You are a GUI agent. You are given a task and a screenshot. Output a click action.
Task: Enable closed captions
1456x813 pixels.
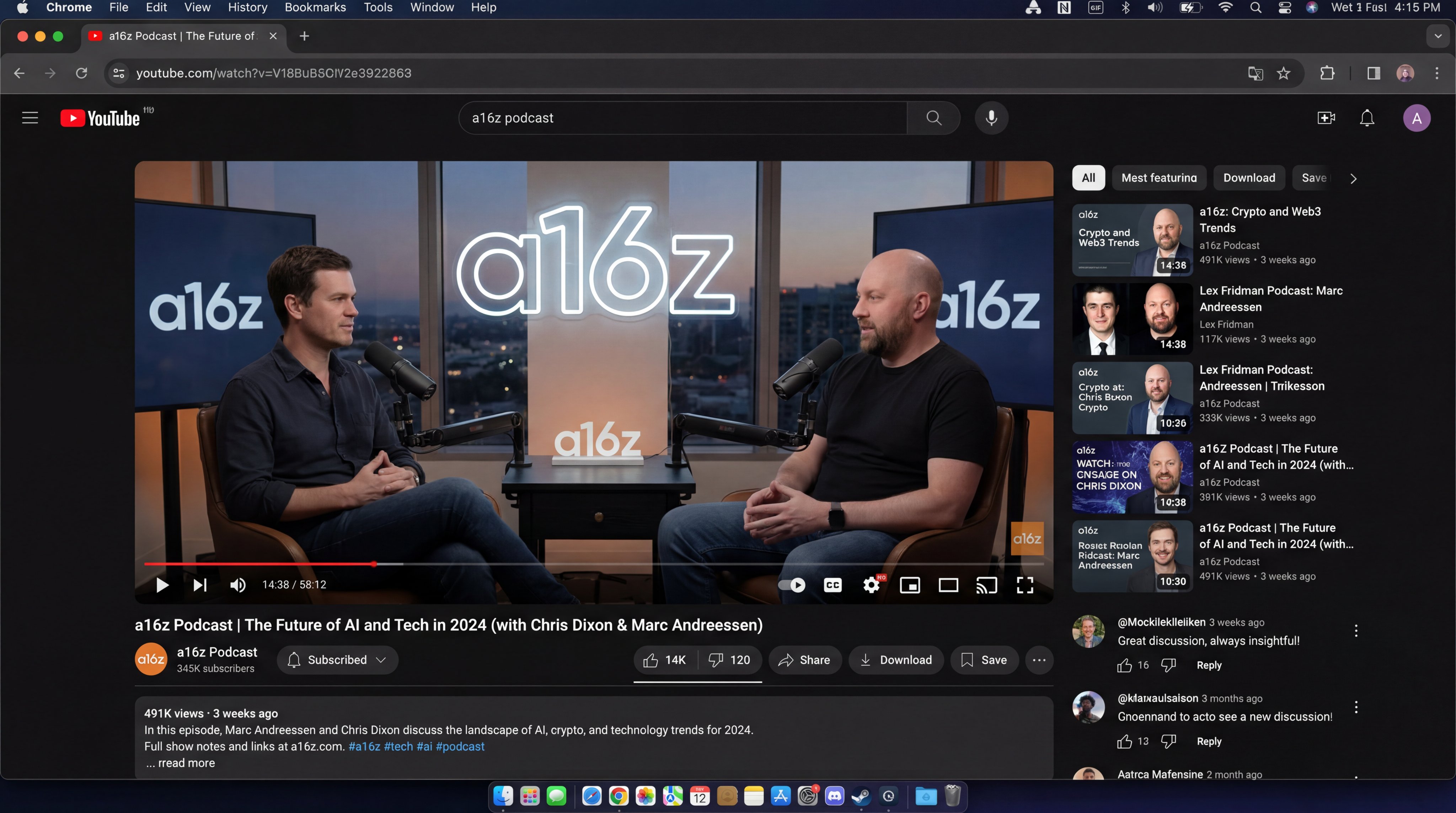832,585
